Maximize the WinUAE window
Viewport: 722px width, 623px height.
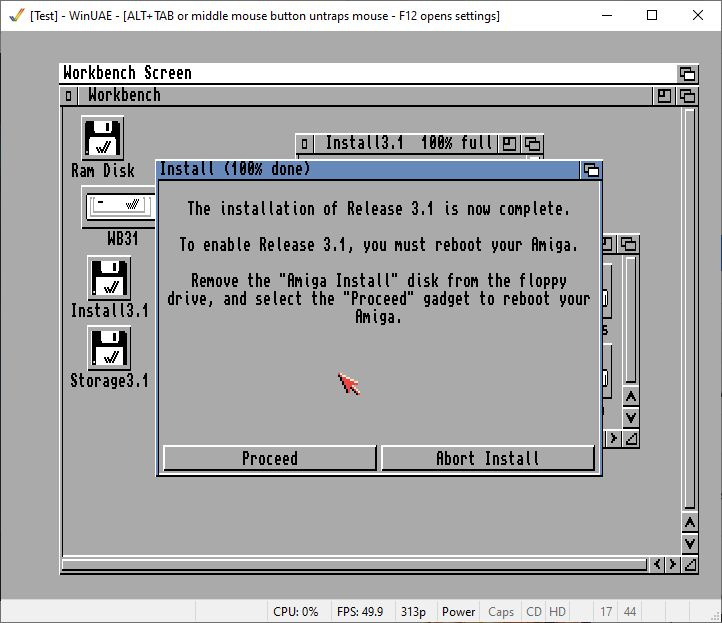[652, 15]
